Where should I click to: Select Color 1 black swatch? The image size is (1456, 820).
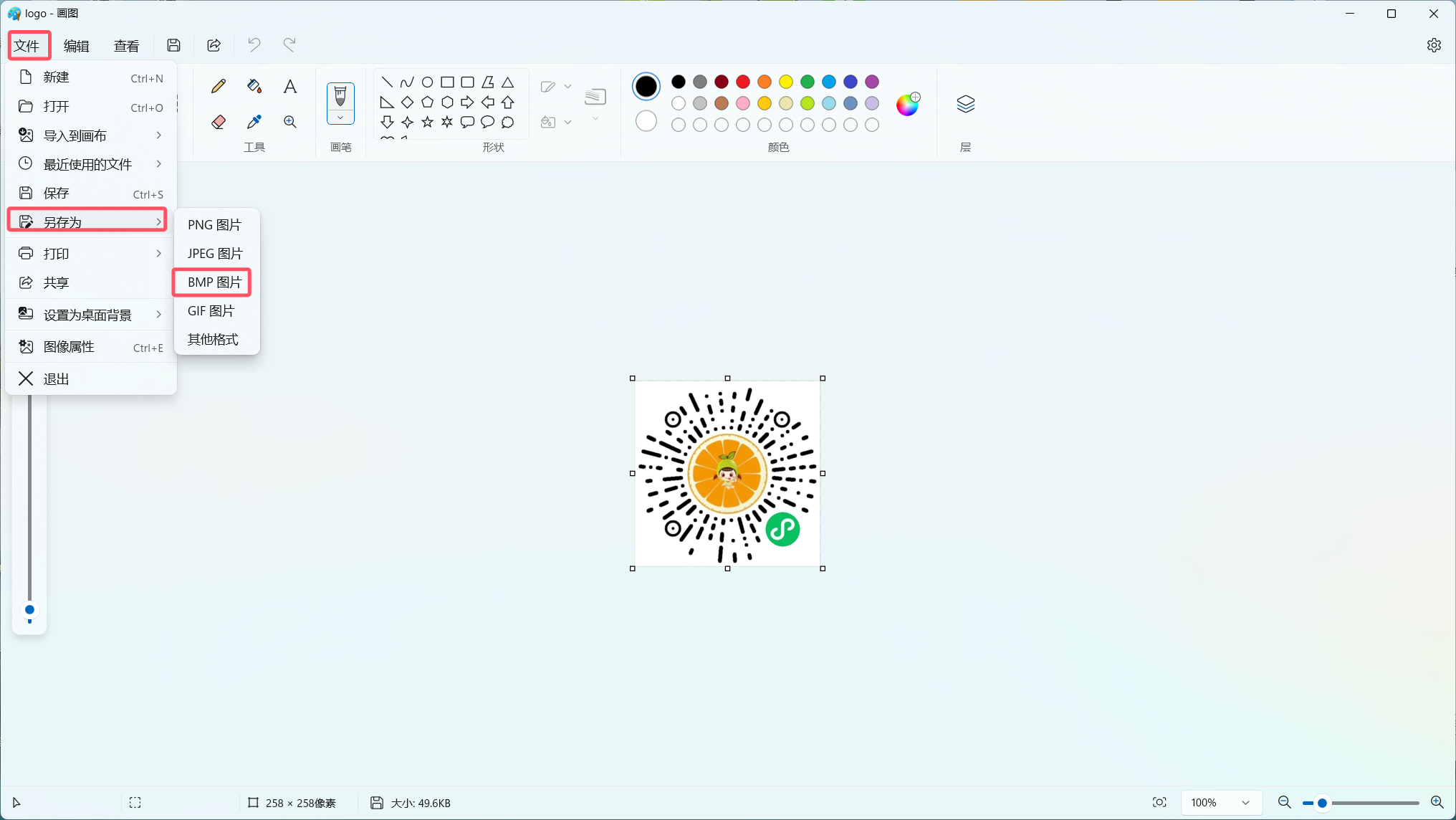coord(646,86)
